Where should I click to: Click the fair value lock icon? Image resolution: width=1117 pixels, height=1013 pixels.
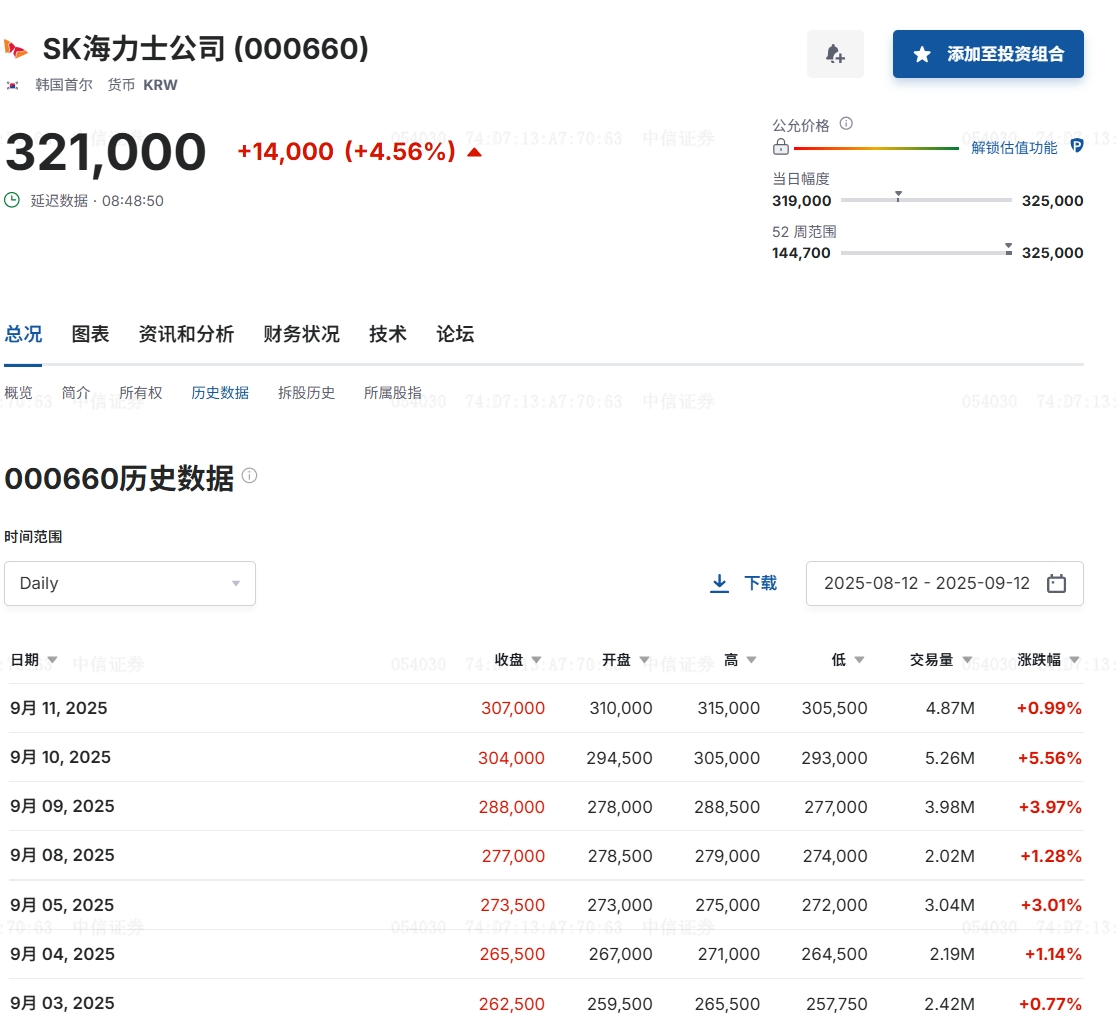(781, 147)
